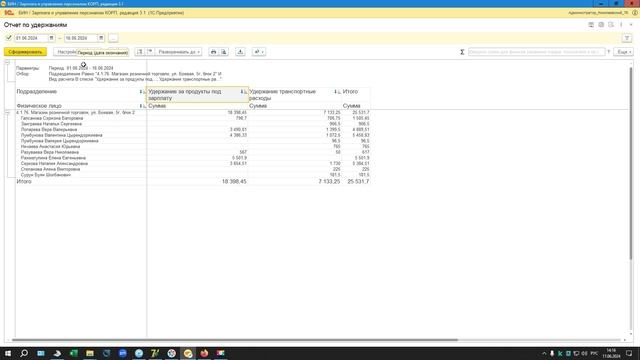Sort by Удержание транспортные расходы column arrow
This screenshot has width=640, height=360.
click(x=337, y=92)
